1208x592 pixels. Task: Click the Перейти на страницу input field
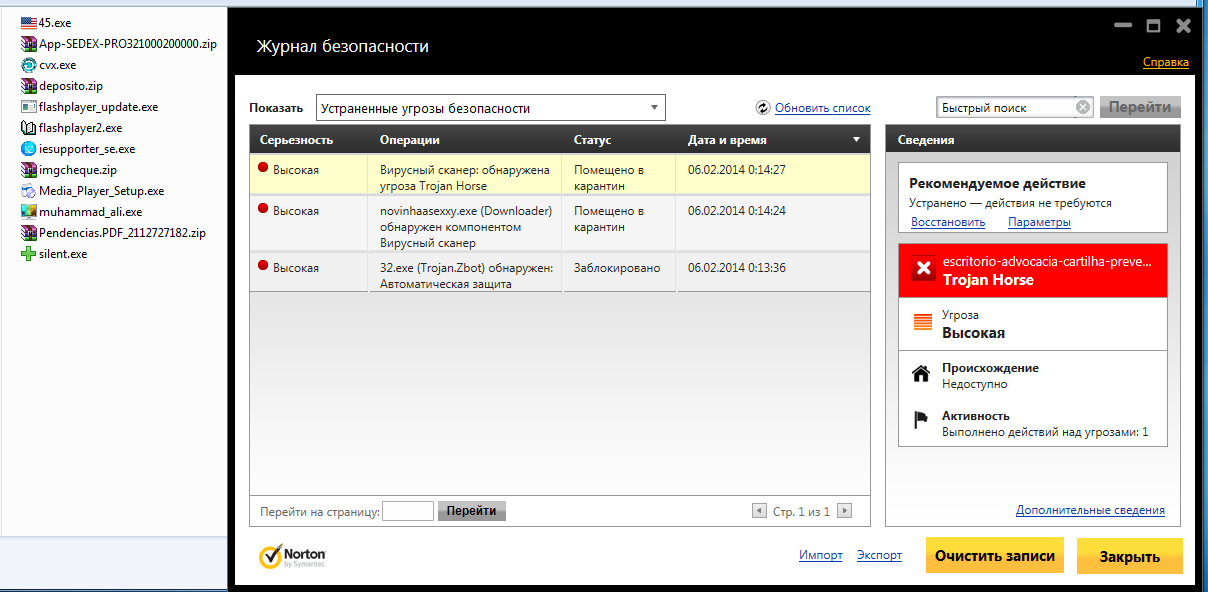point(408,511)
